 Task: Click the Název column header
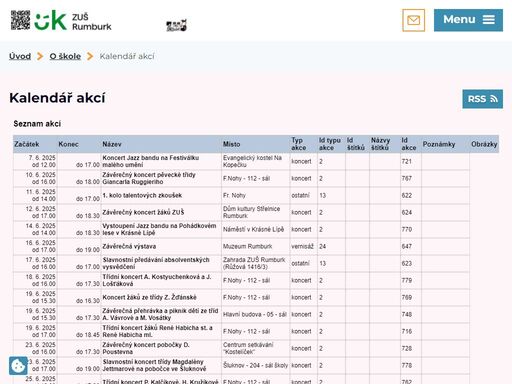coord(112,144)
